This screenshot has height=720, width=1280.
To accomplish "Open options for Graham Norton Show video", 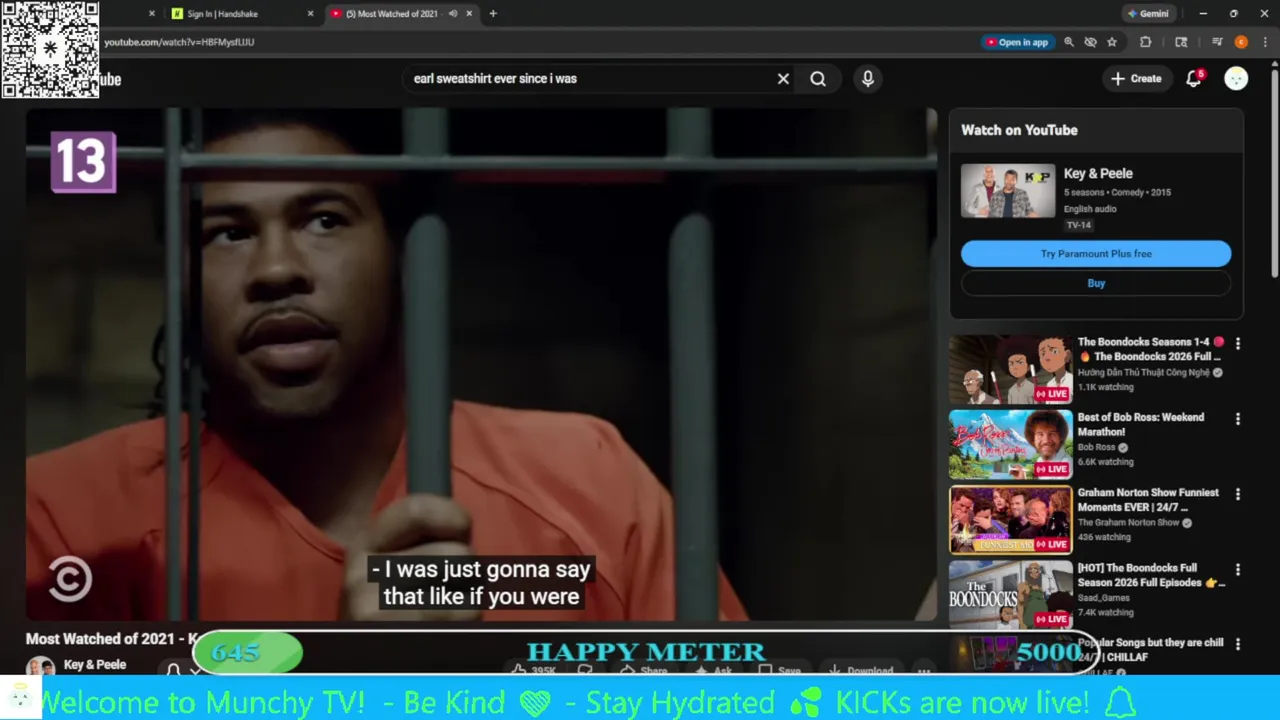I will 1238,494.
